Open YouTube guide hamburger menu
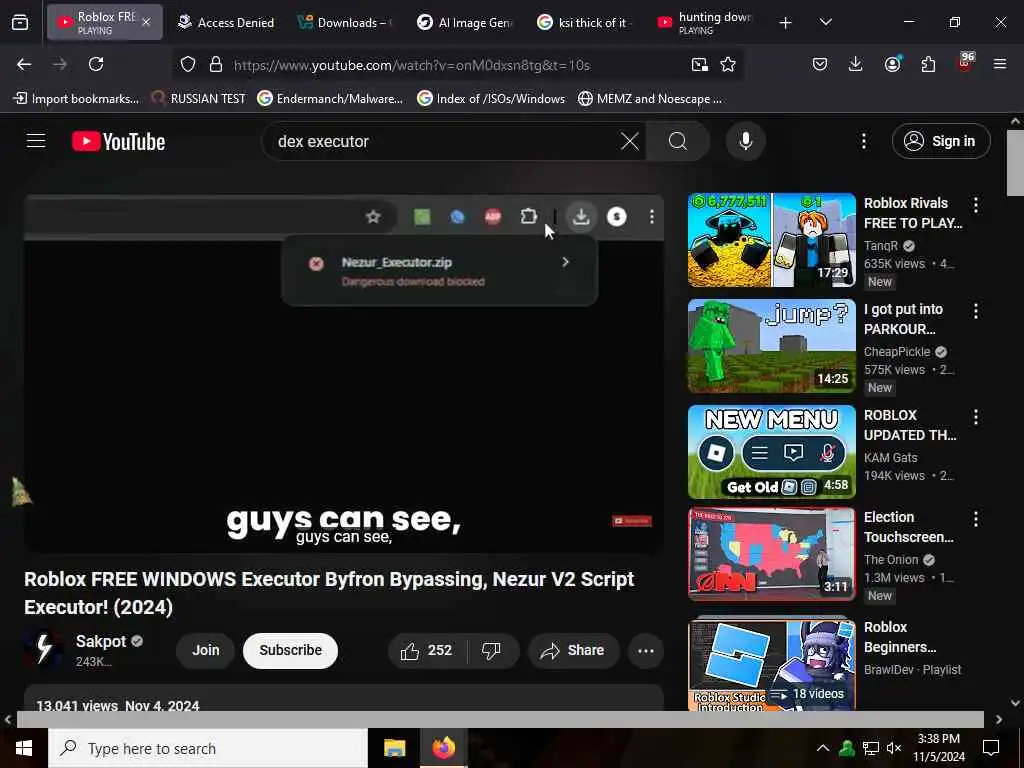 pos(36,141)
